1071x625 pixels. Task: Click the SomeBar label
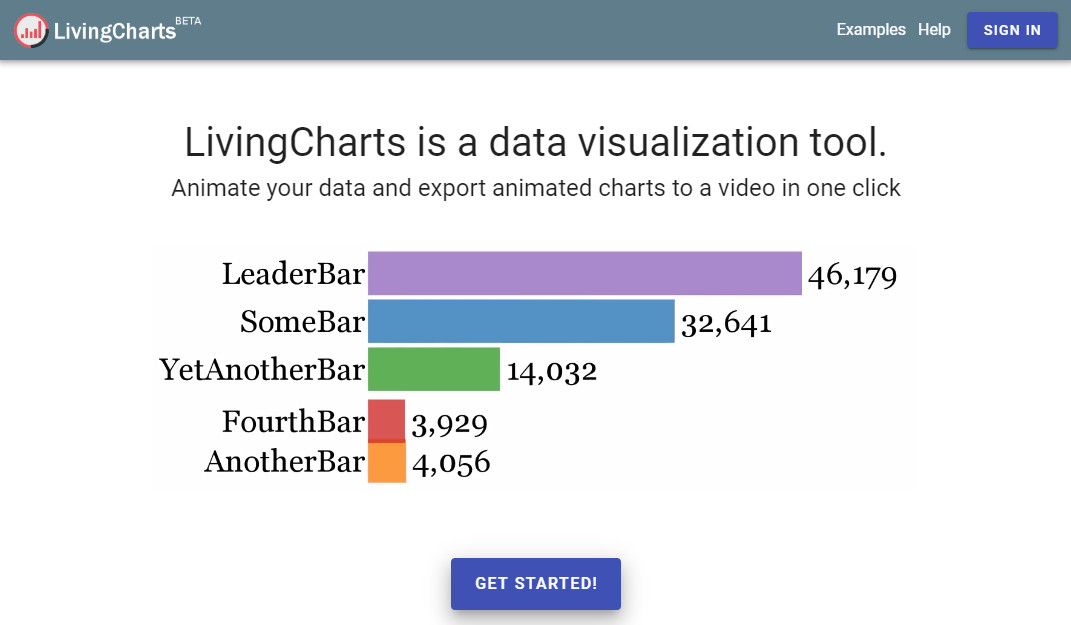pyautogui.click(x=302, y=322)
